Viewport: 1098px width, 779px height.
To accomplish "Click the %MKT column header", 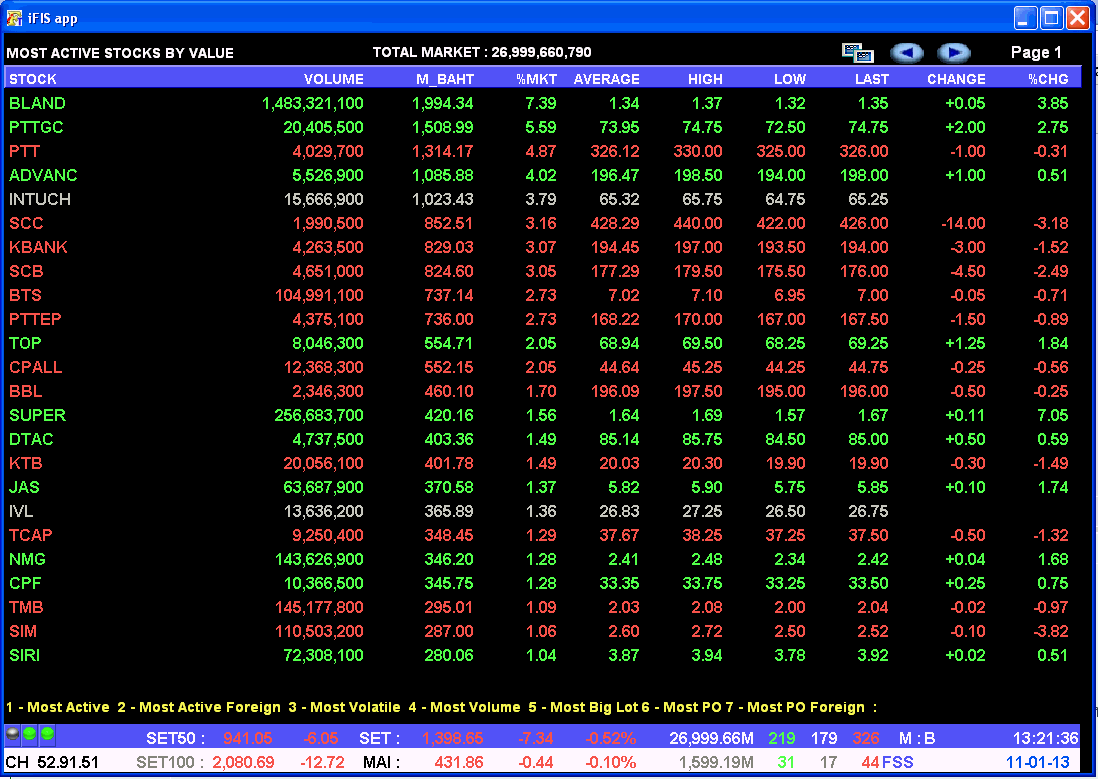I will 536,79.
